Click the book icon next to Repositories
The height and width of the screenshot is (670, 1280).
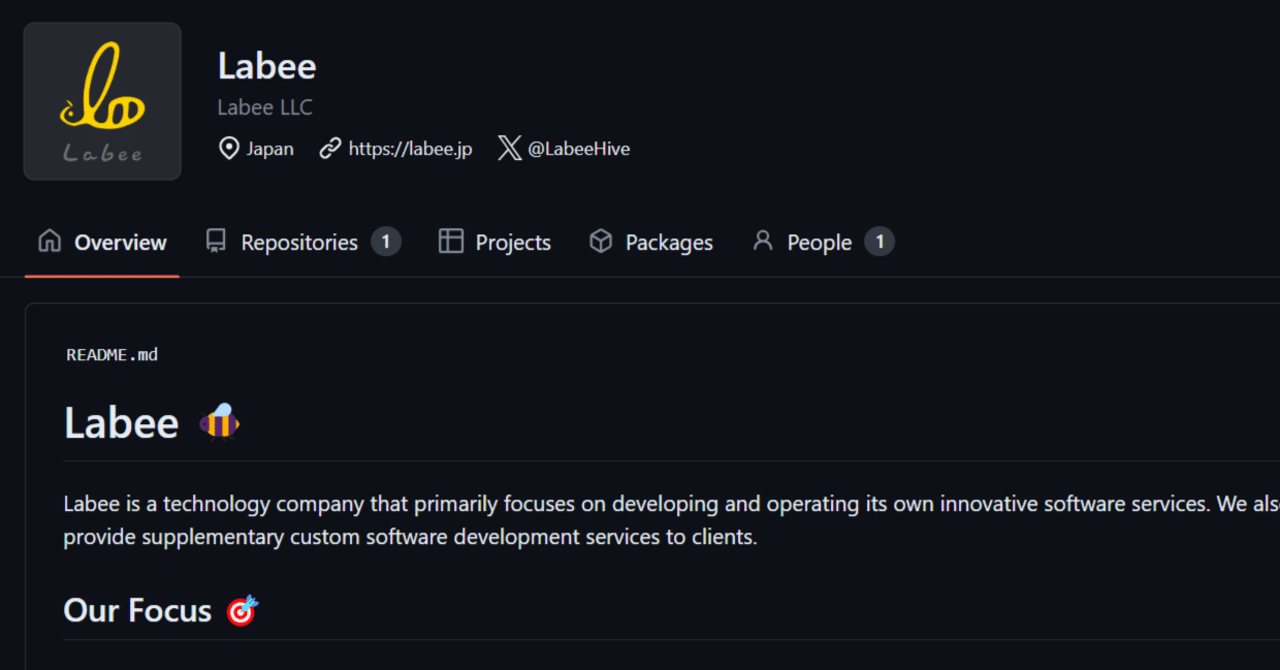click(213, 241)
